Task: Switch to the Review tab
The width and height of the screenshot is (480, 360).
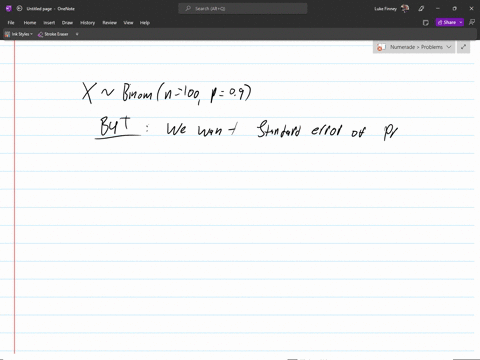Action: pyautogui.click(x=109, y=23)
